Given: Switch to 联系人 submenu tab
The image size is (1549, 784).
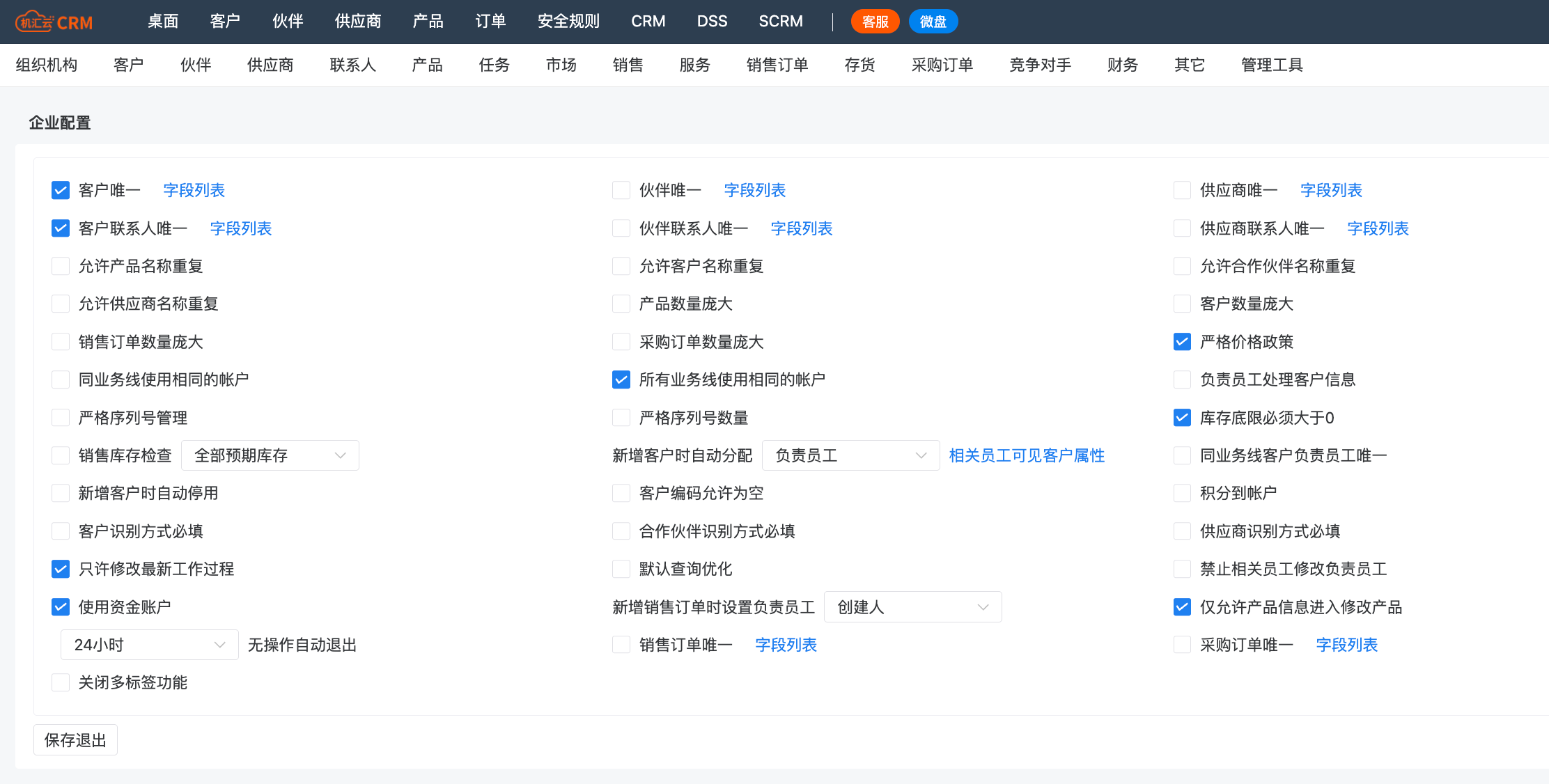Looking at the screenshot, I should click(353, 65).
